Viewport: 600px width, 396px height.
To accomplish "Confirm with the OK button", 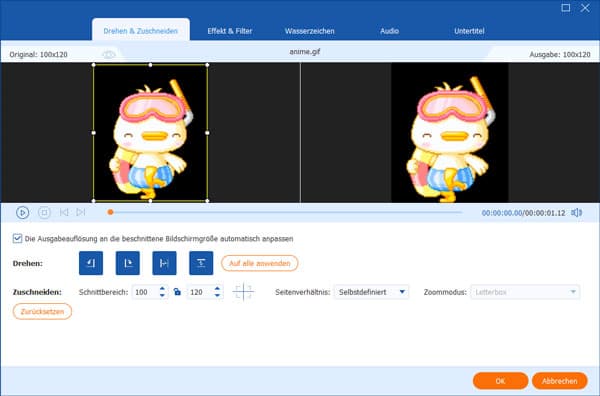I will click(x=501, y=381).
